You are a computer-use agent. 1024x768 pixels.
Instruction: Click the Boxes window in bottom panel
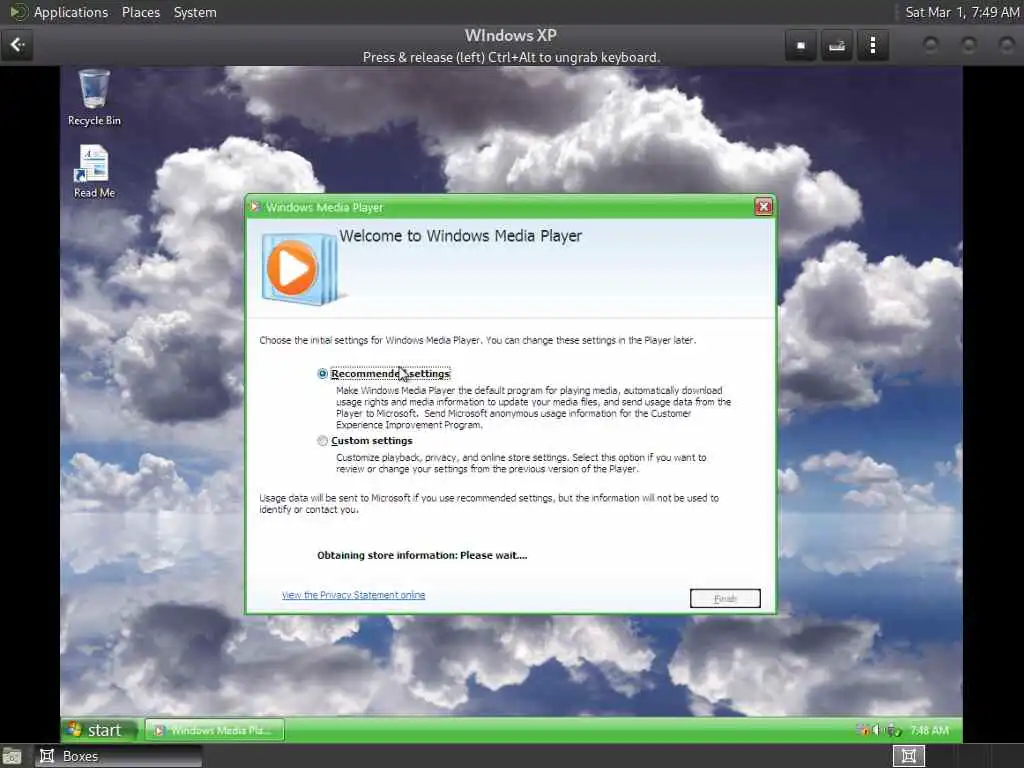(118, 756)
